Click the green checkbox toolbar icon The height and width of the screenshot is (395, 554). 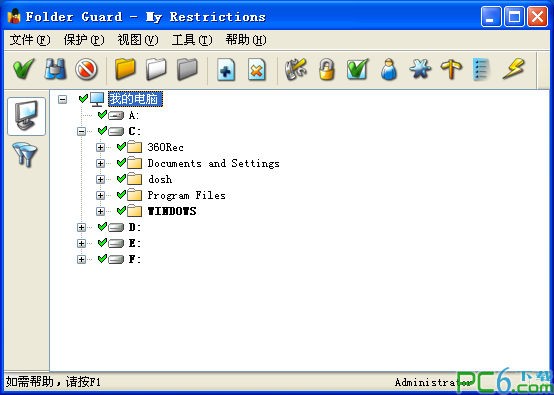(358, 69)
